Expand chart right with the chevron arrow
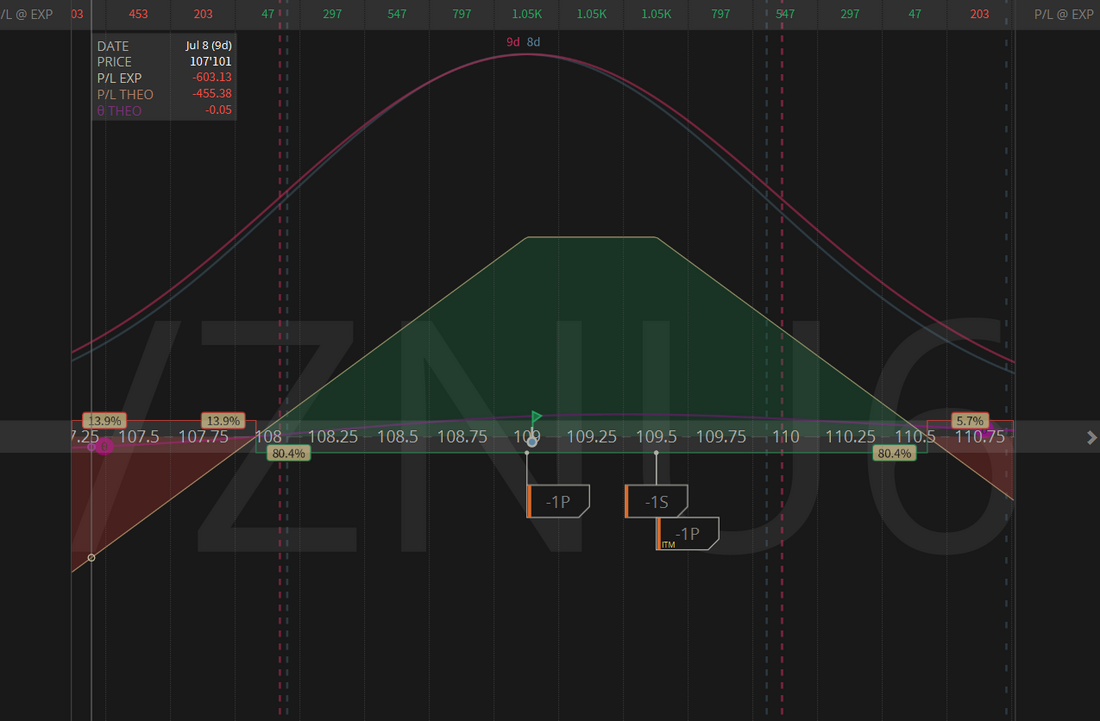Screen dimensions: 1100x721 click(x=1091, y=438)
